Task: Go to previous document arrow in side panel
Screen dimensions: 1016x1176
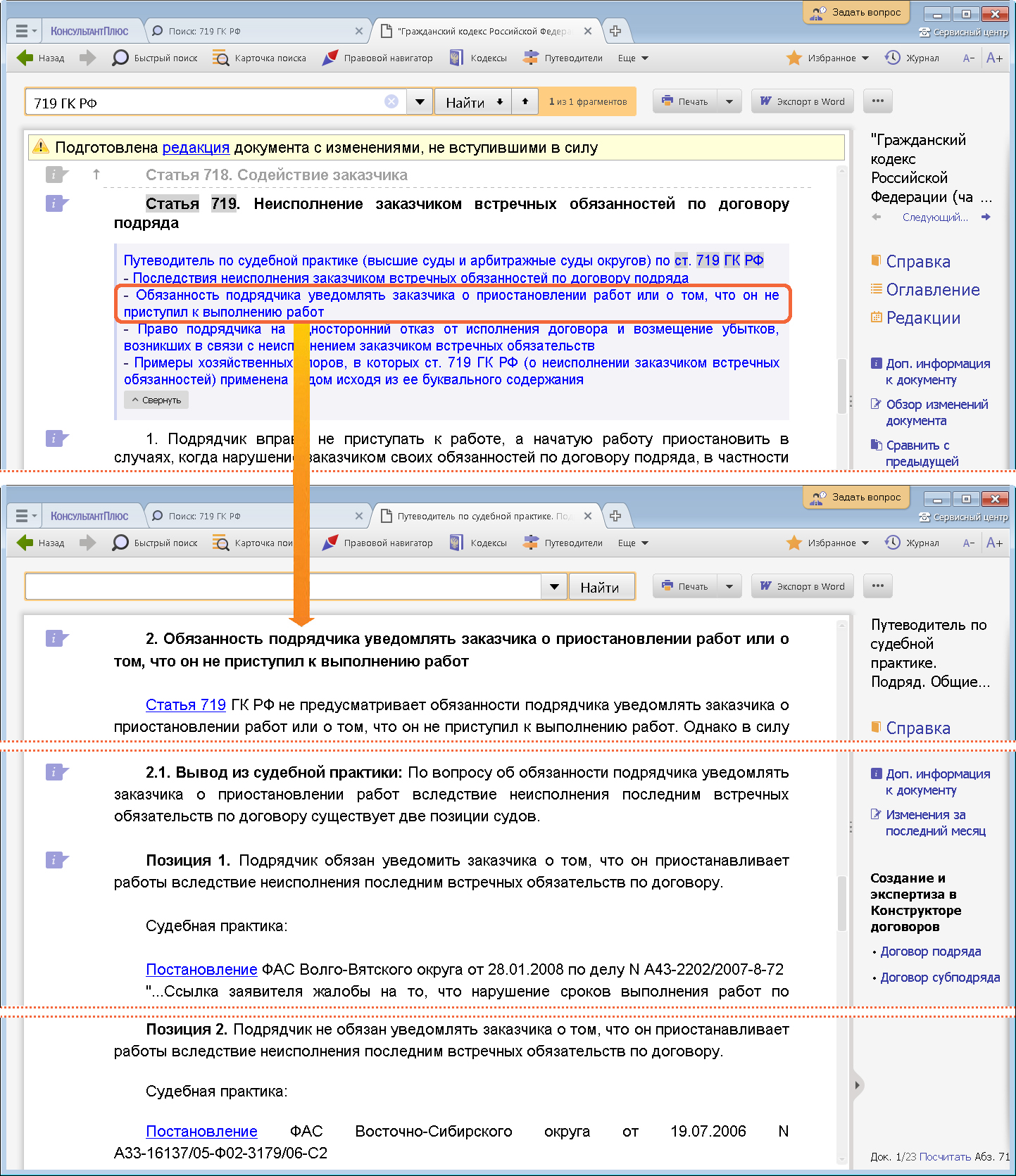Action: 877,217
